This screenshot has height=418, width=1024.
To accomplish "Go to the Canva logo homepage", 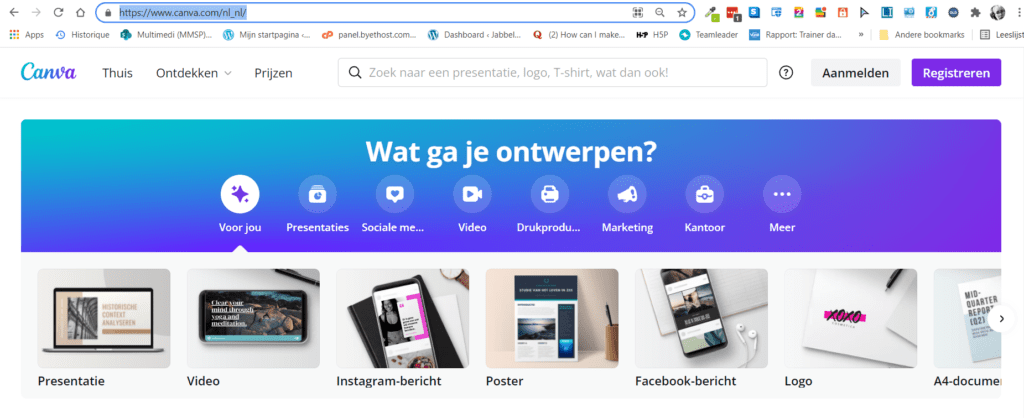I will [x=48, y=72].
